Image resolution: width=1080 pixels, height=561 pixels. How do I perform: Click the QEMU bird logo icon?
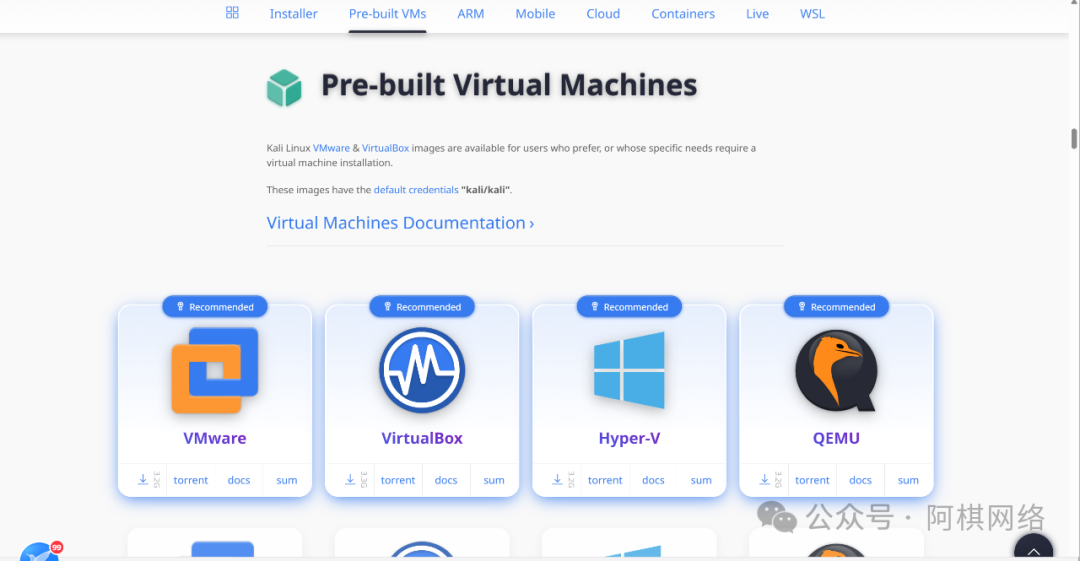pos(836,370)
